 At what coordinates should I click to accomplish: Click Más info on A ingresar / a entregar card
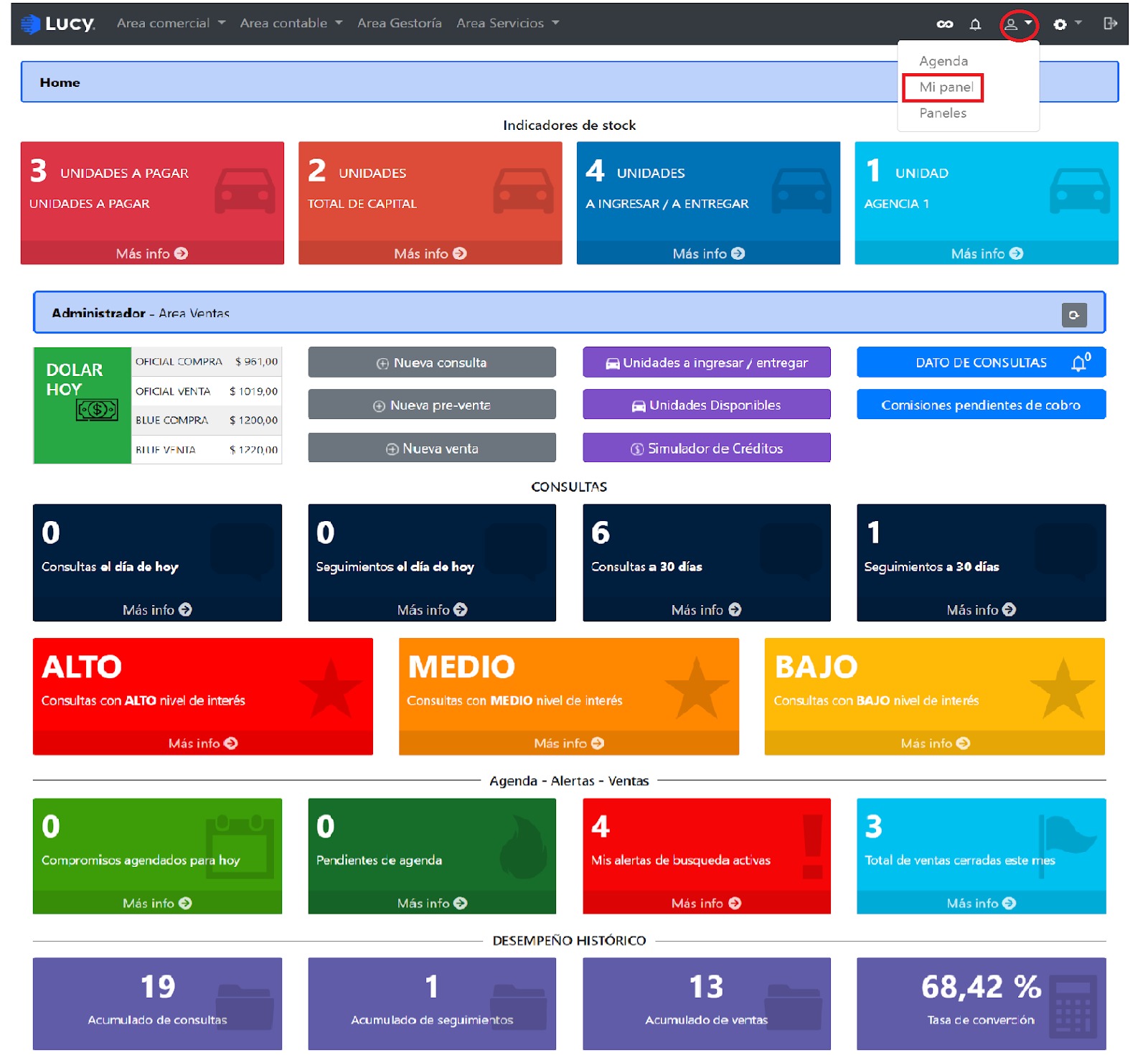click(708, 253)
